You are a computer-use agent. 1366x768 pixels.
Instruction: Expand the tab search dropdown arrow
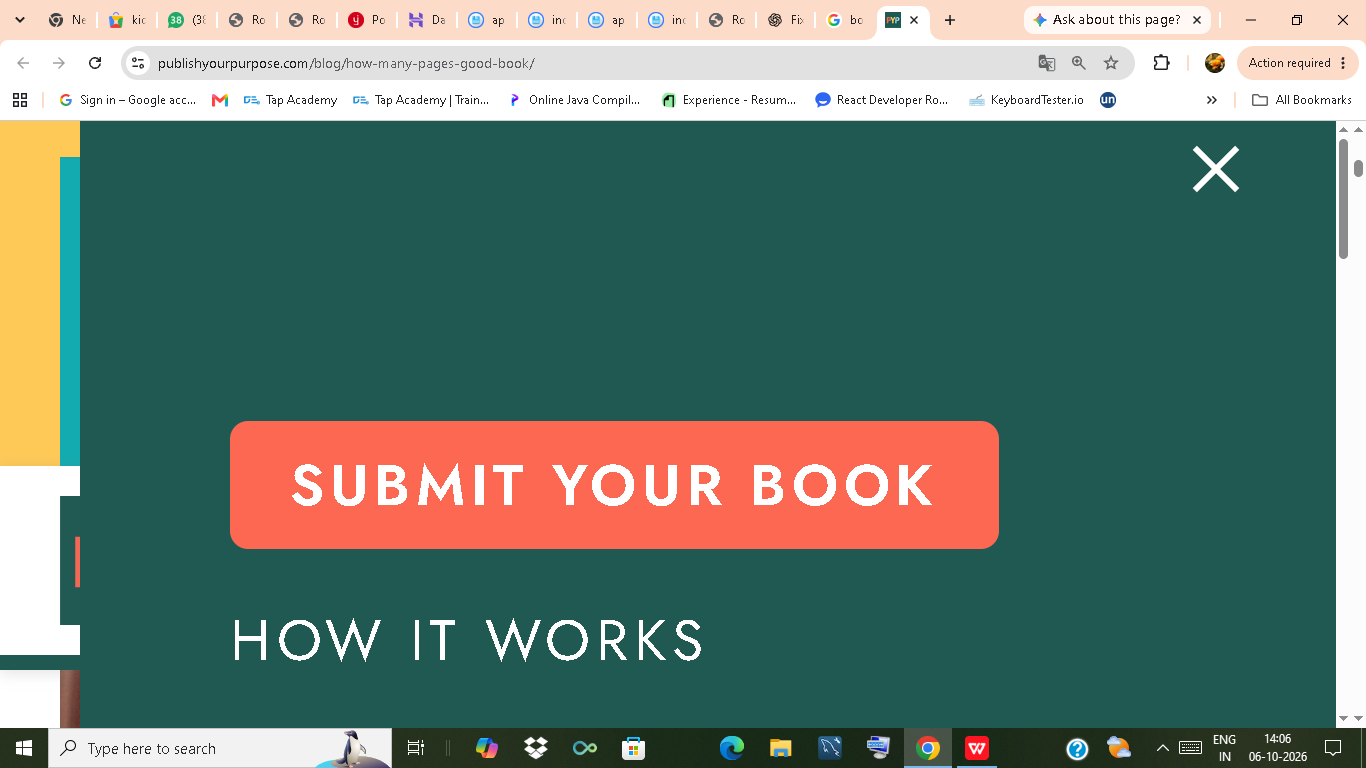click(x=20, y=20)
